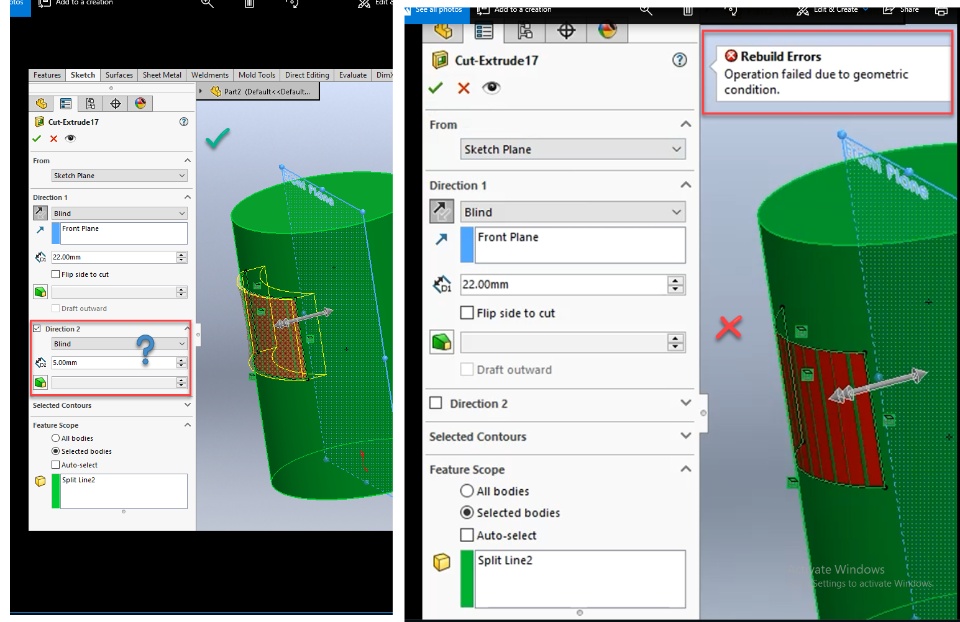Select the Weldments tab
This screenshot has height=622, width=960.
(x=209, y=75)
